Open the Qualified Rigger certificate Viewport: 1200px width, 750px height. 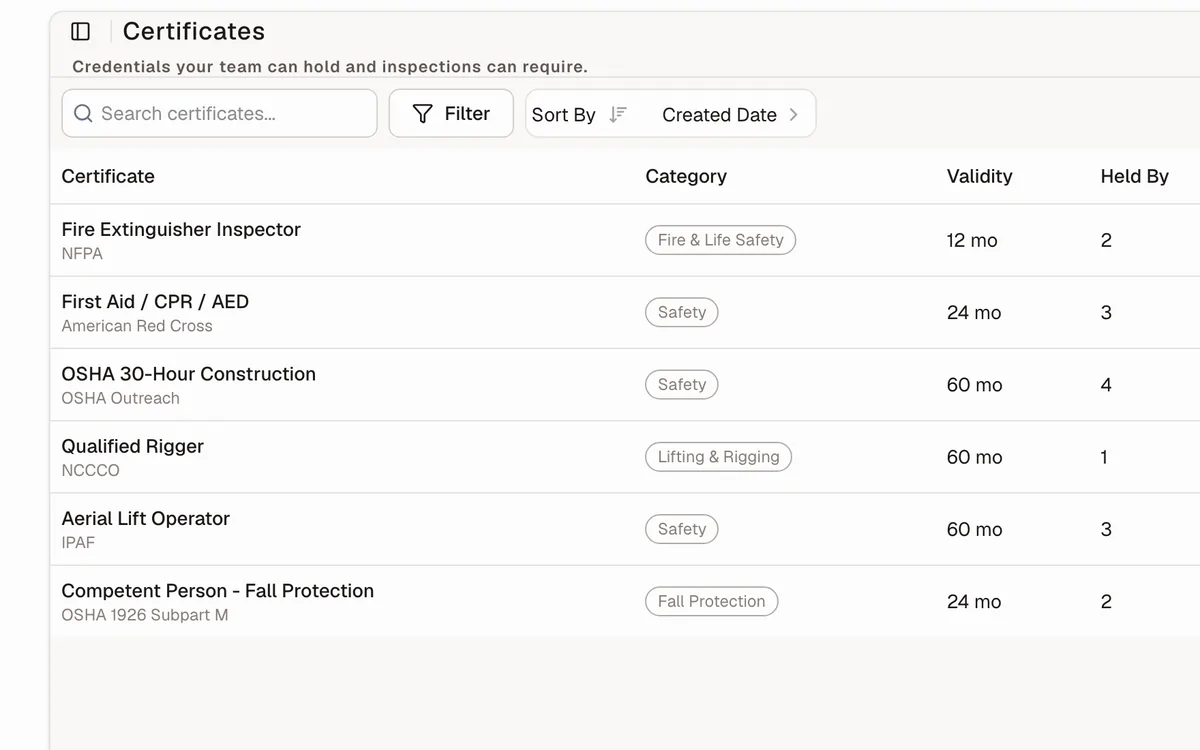tap(133, 446)
